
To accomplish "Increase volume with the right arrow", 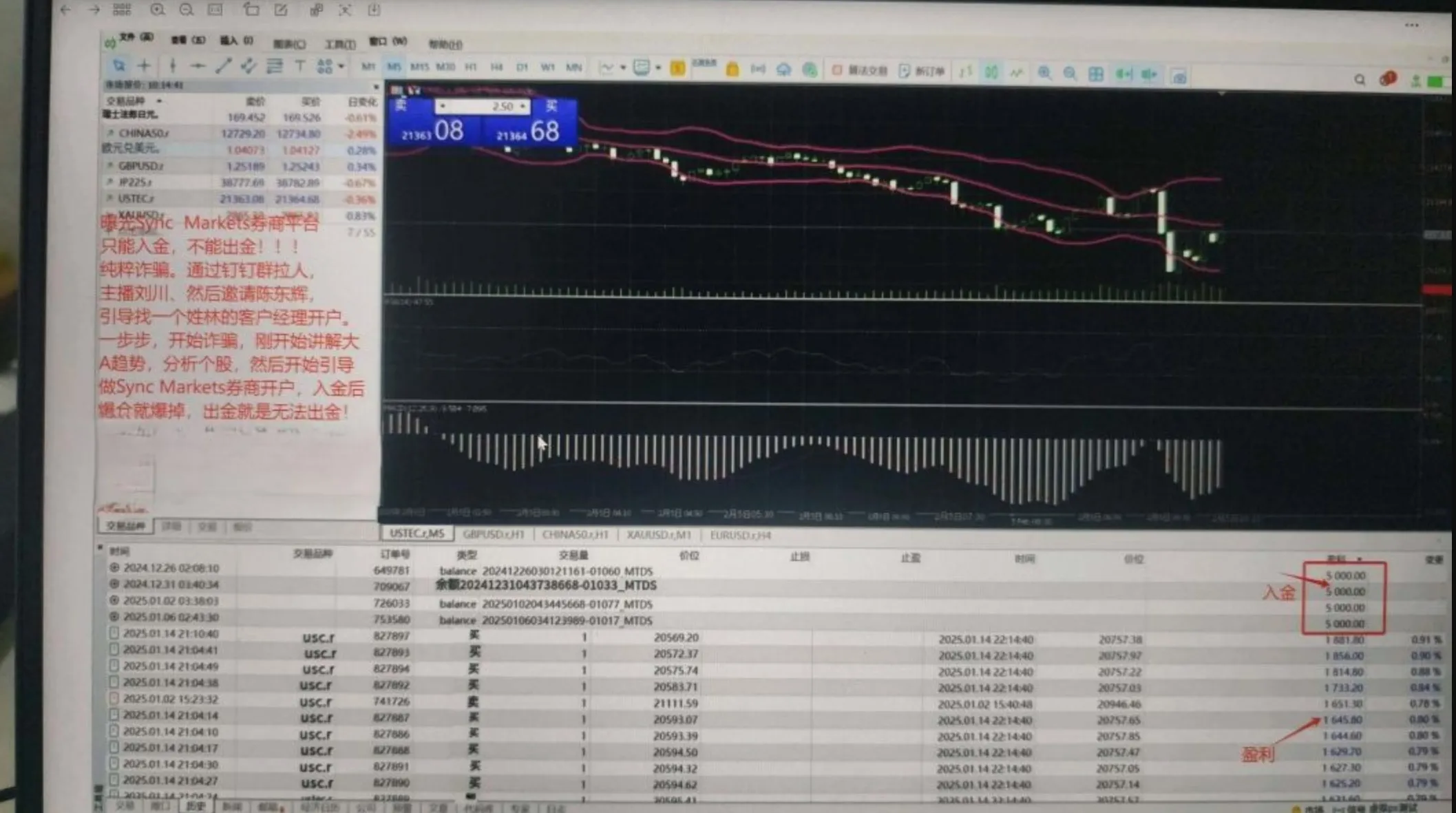I will coord(524,106).
